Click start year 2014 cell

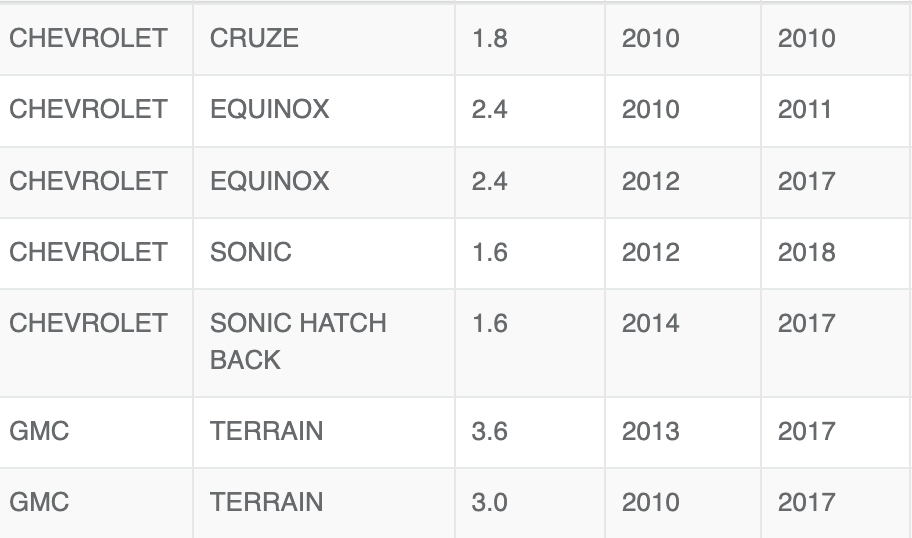tap(683, 343)
